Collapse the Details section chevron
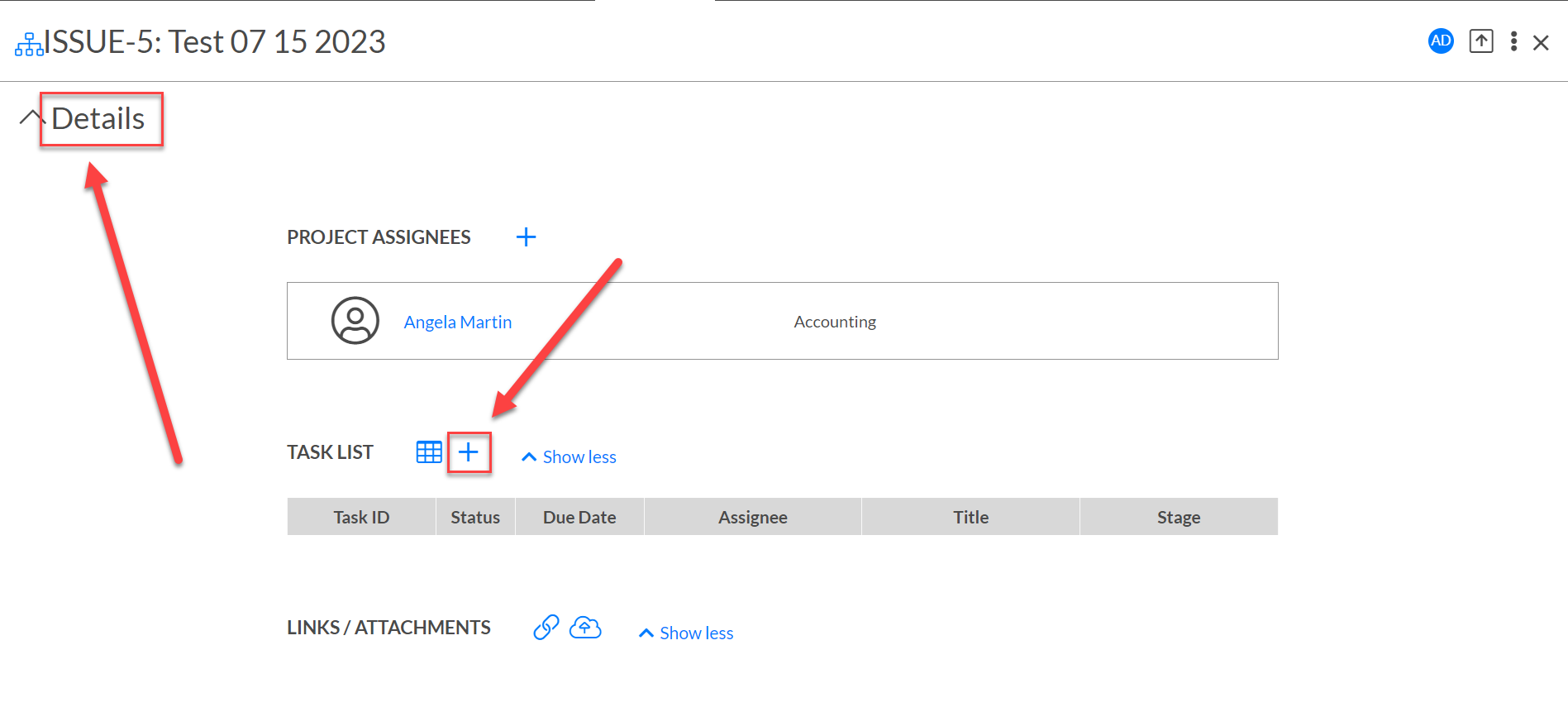Screen dimensions: 1568x712 (x=31, y=117)
